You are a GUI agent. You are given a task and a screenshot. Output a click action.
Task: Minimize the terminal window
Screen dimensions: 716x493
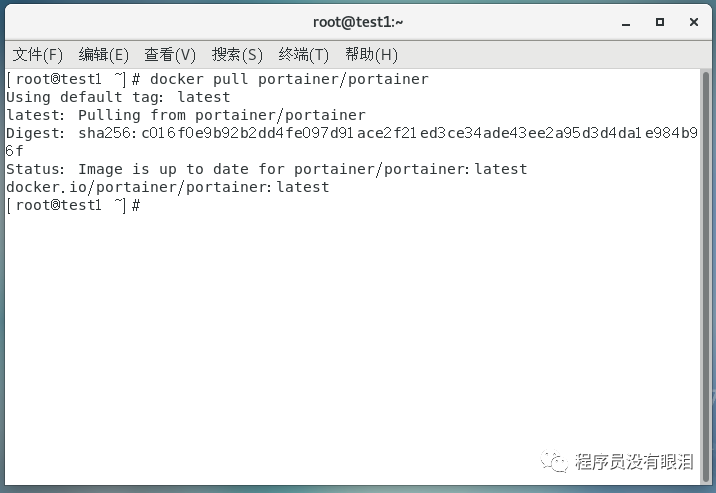[x=626, y=23]
